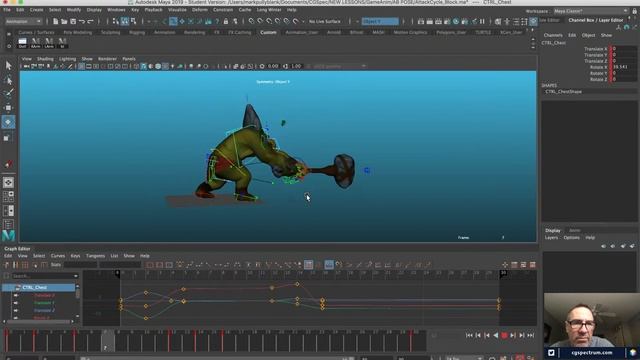Select the CTRL_ChestShape entry under Shapes
Screen dimensions: 640x360
click(x=563, y=91)
